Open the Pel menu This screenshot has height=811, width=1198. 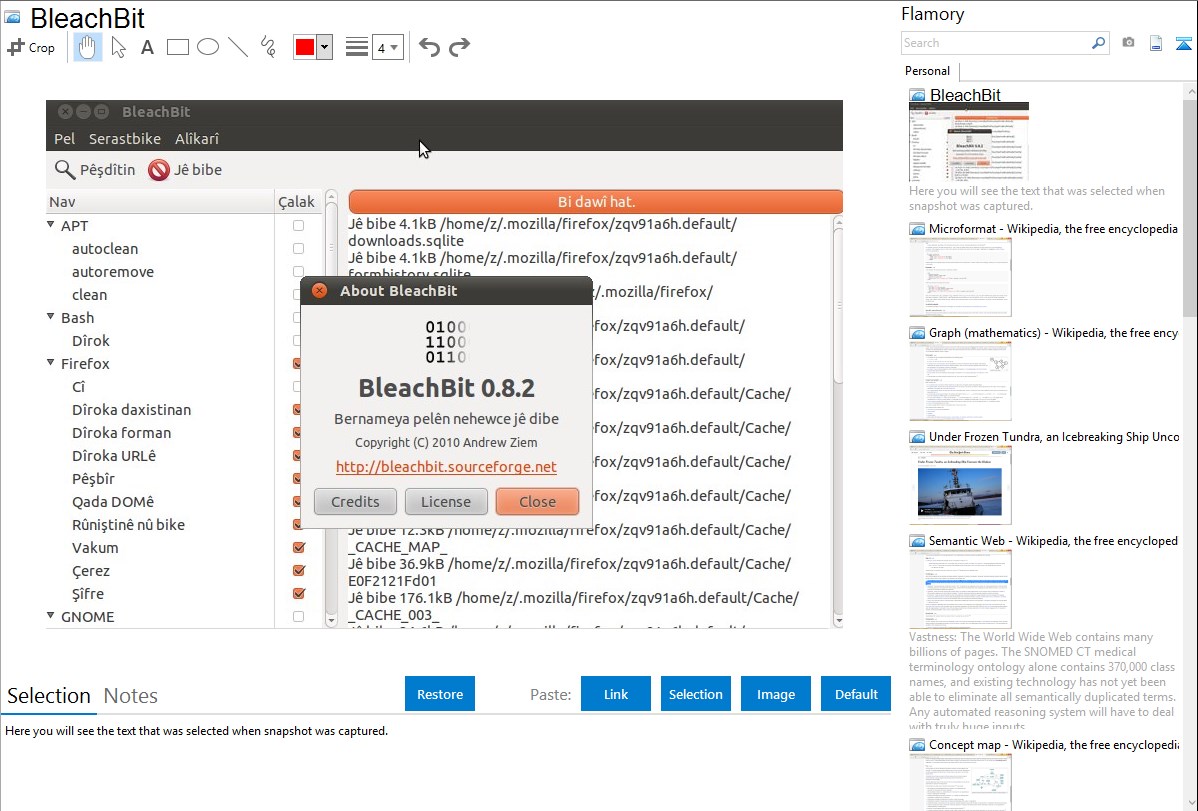(x=64, y=138)
